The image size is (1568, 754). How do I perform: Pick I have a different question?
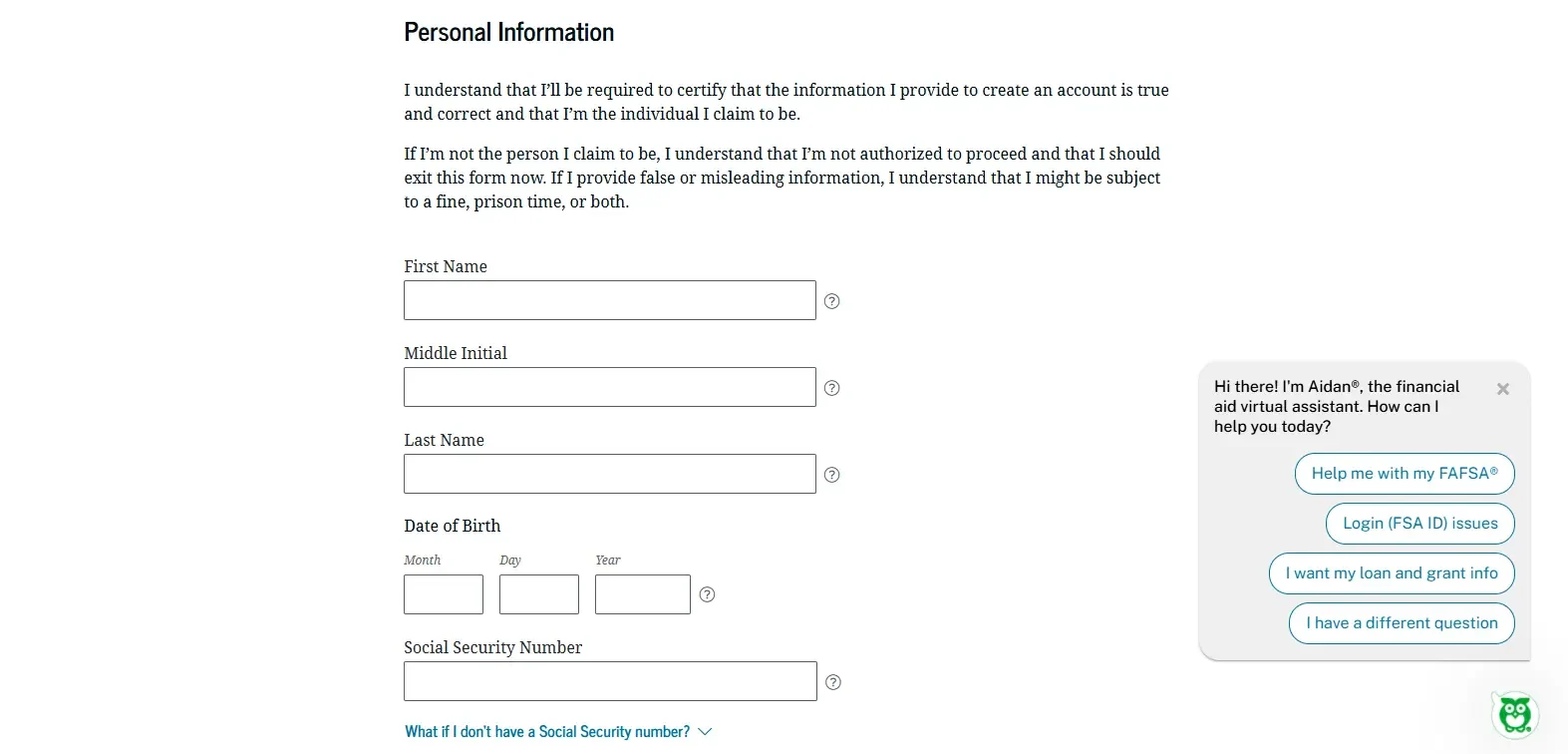click(x=1402, y=623)
